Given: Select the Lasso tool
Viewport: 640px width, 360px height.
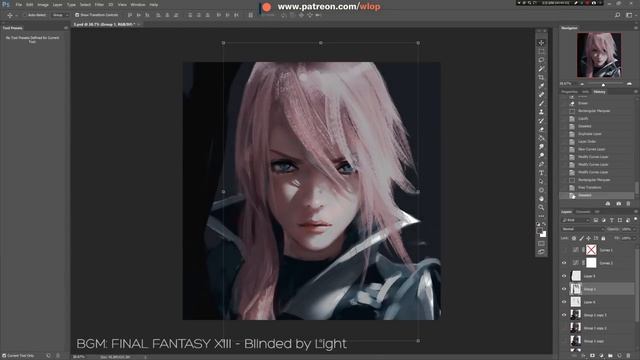Looking at the screenshot, I should [x=541, y=60].
